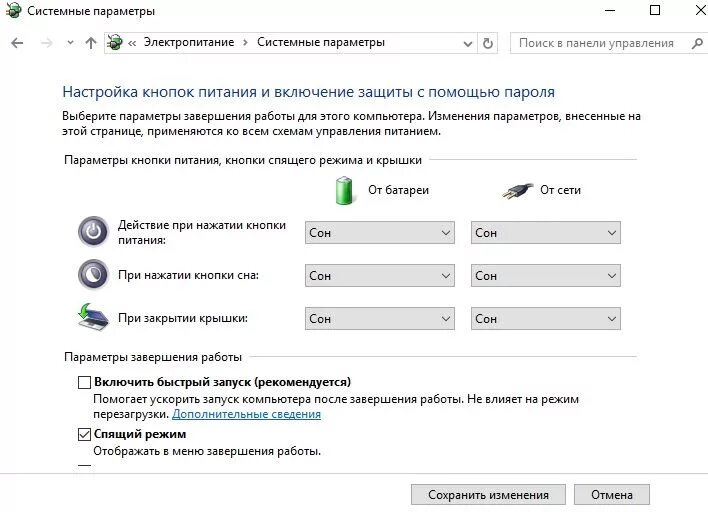Click the search magnifier icon
The height and width of the screenshot is (512, 708).
[695, 43]
